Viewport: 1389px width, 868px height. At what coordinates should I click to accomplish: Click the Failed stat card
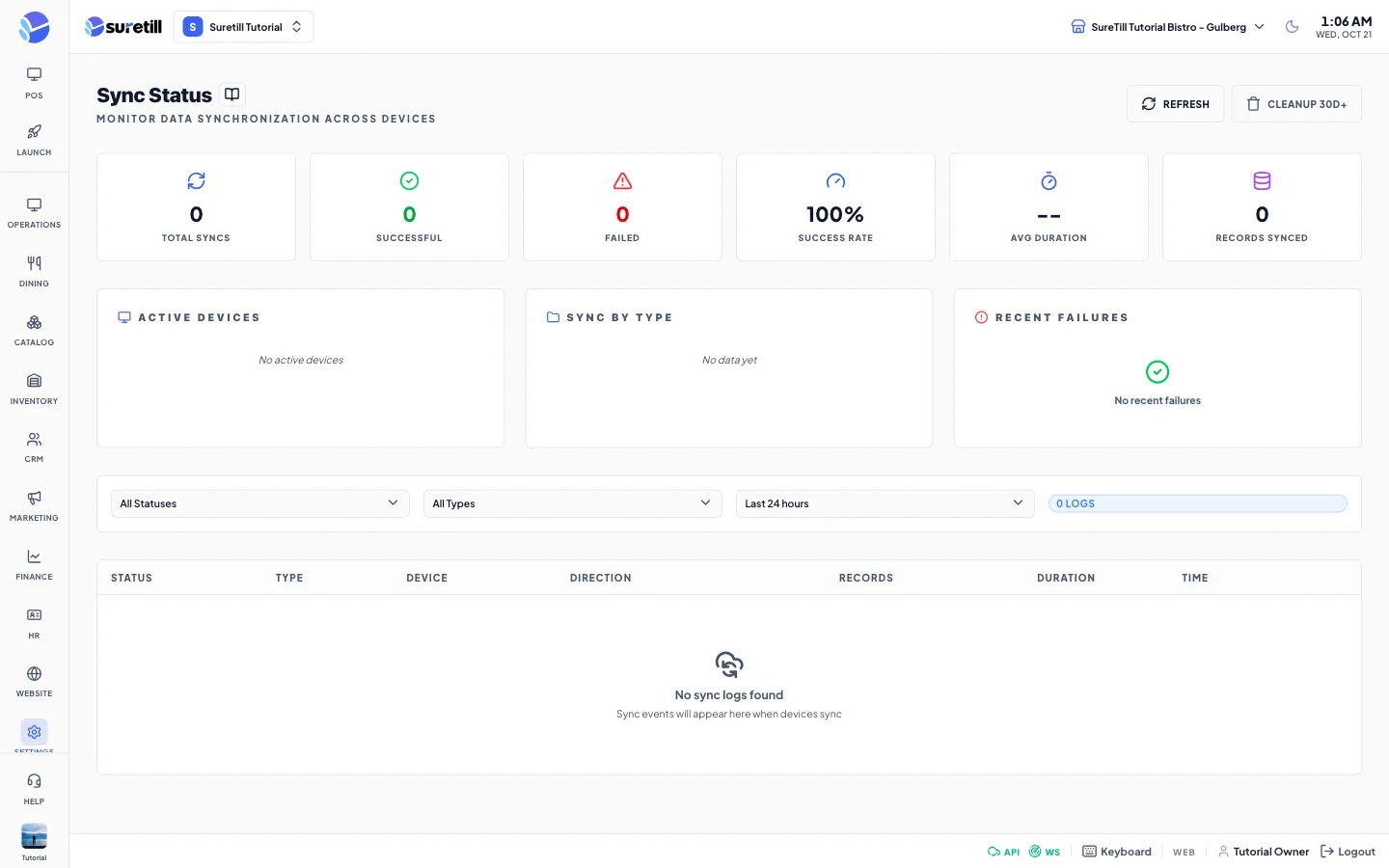622,207
